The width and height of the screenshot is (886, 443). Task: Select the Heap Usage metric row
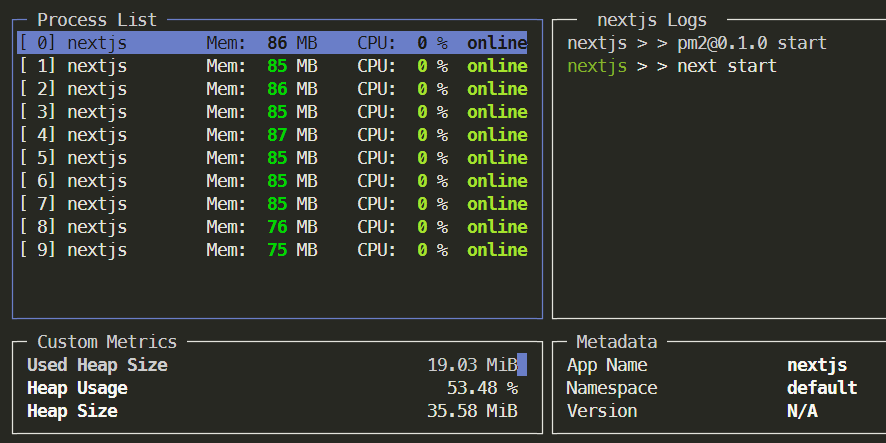coord(272,388)
